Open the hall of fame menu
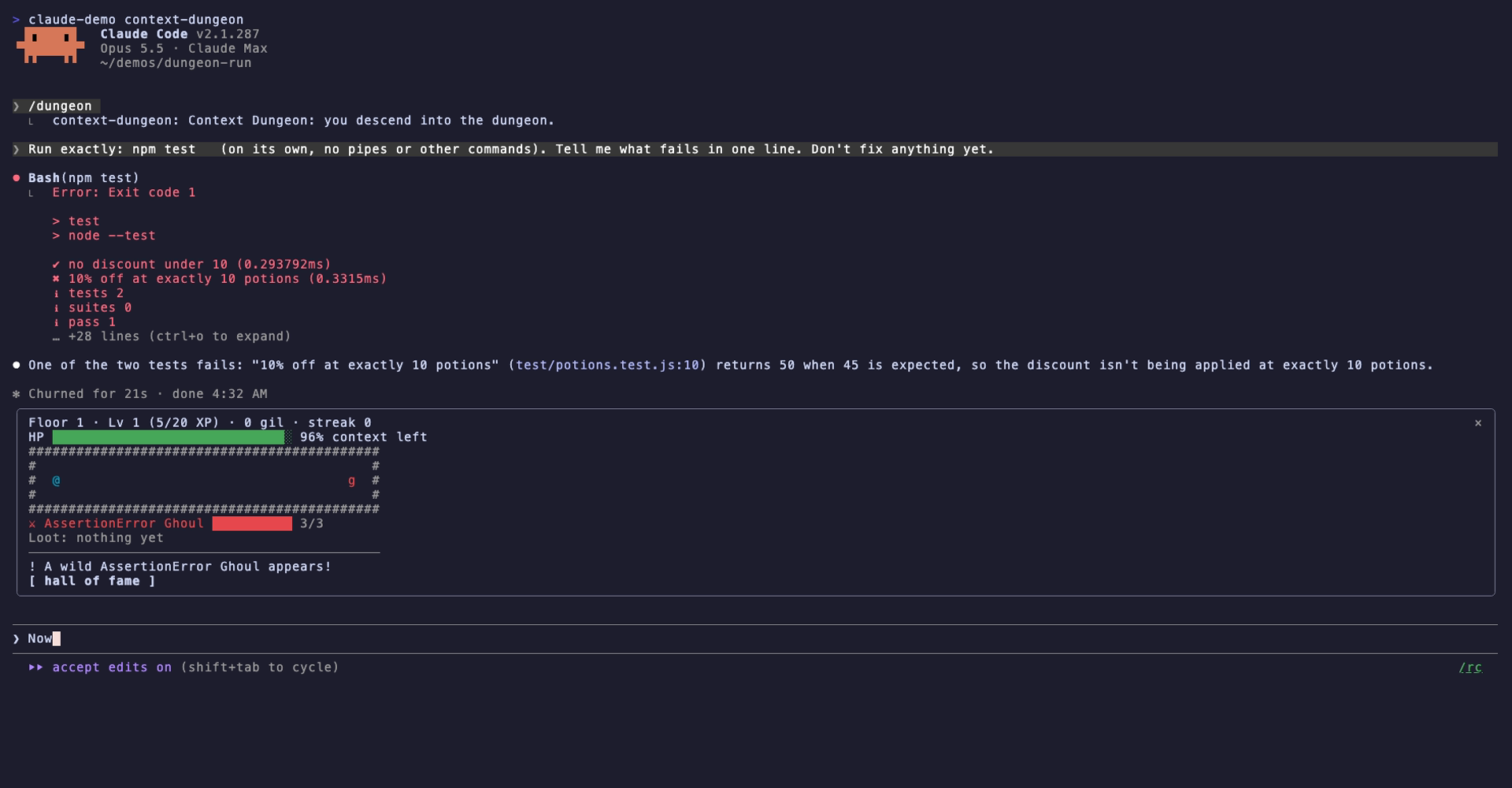This screenshot has height=788, width=1512. (92, 581)
